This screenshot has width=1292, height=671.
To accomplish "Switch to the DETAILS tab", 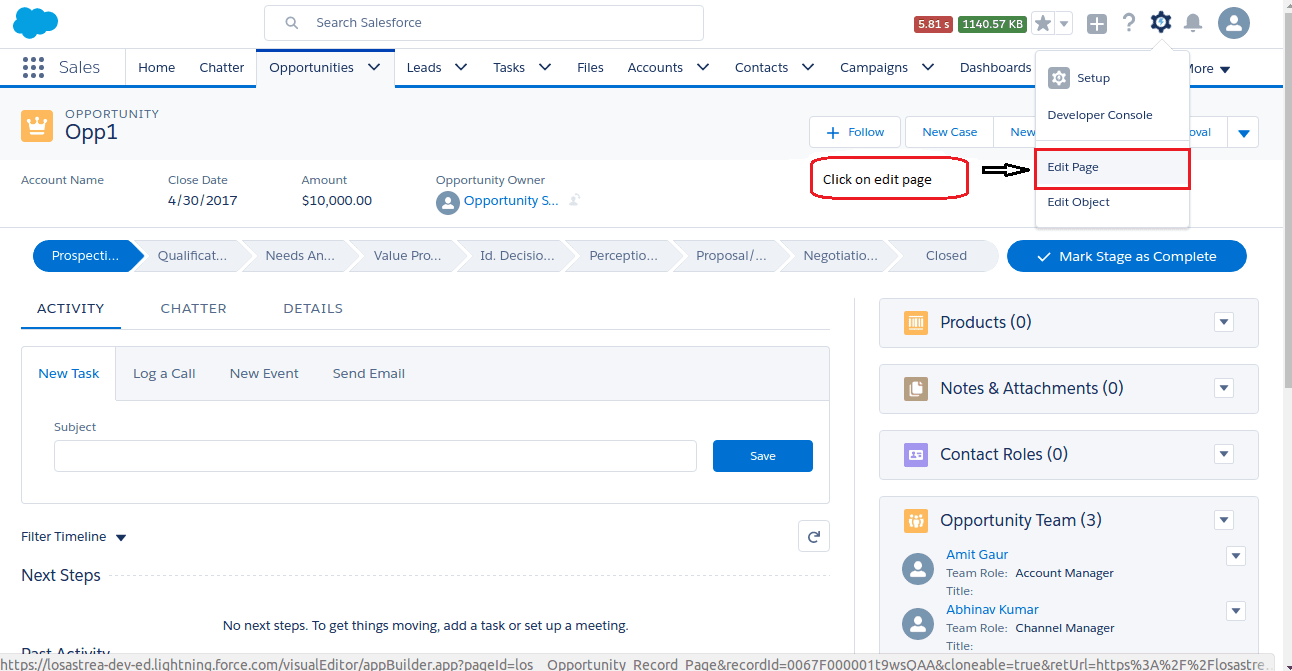I will [x=313, y=308].
